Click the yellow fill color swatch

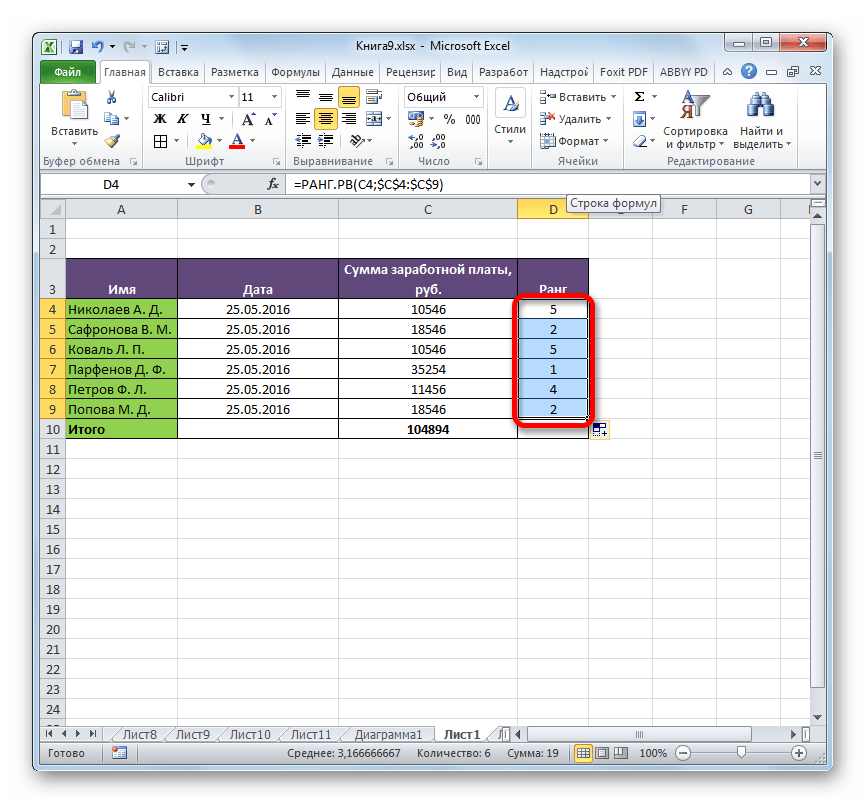point(204,141)
